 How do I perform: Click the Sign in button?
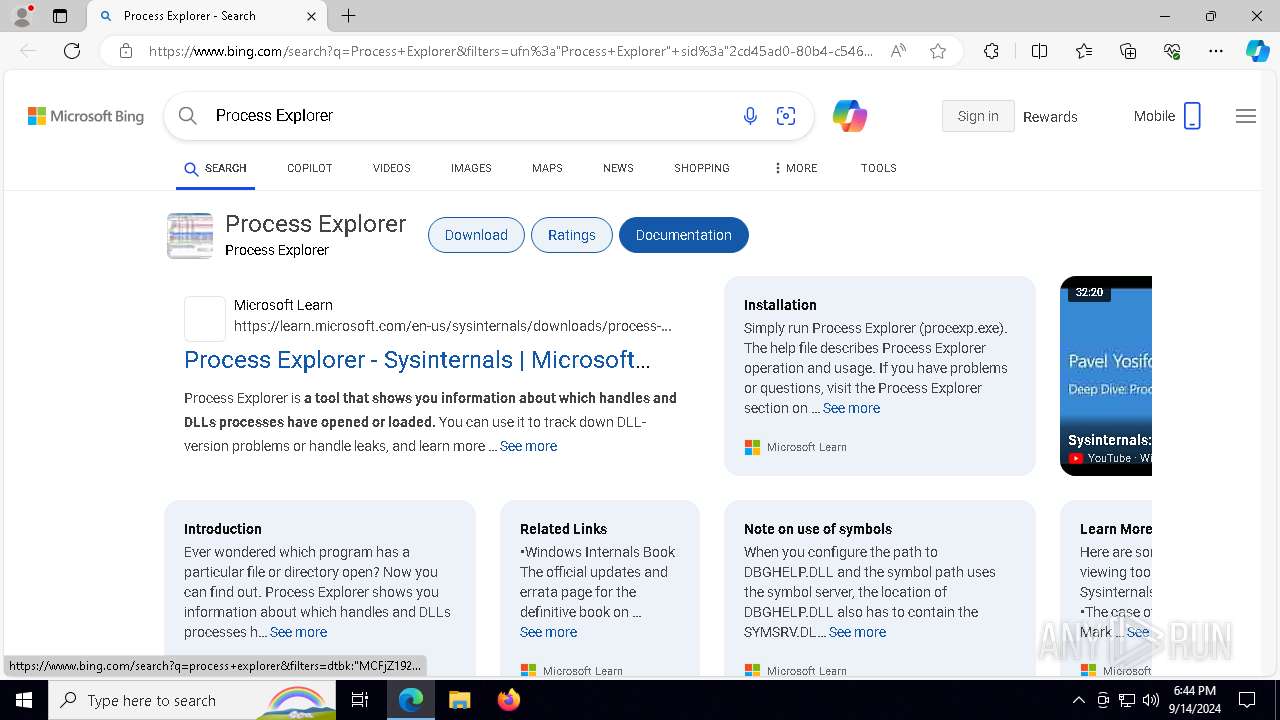(978, 116)
